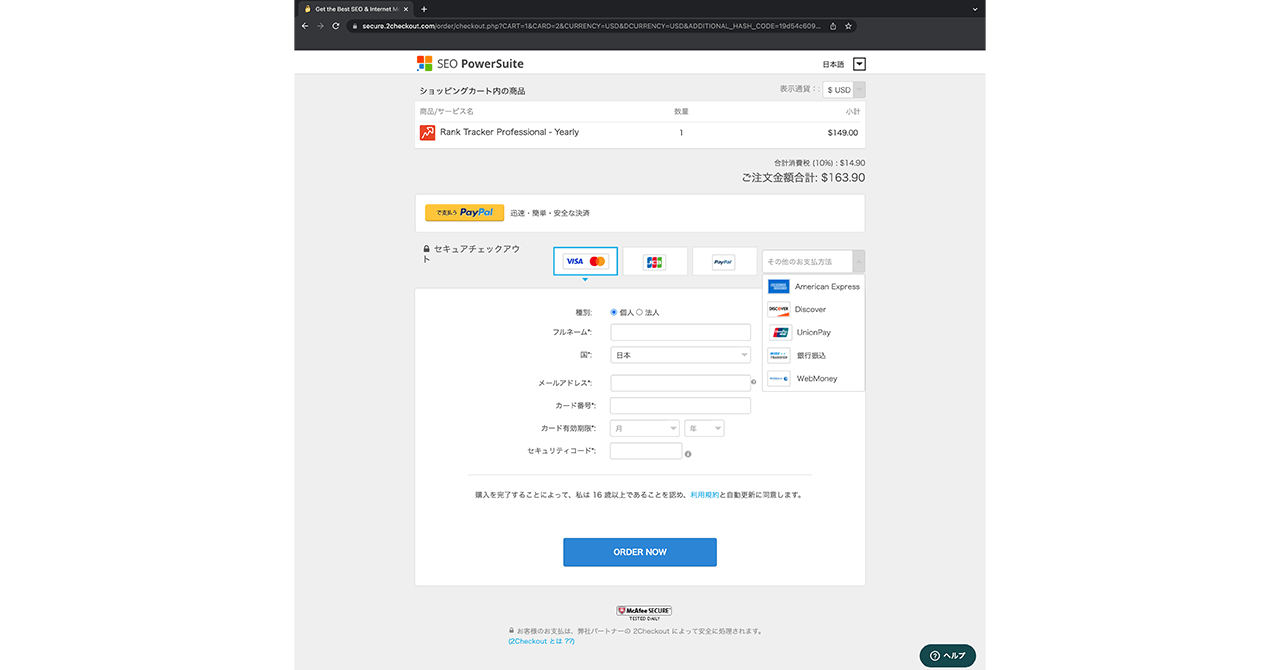Expand the country dropdown showing 日本
This screenshot has height=670, width=1280.
click(x=680, y=355)
